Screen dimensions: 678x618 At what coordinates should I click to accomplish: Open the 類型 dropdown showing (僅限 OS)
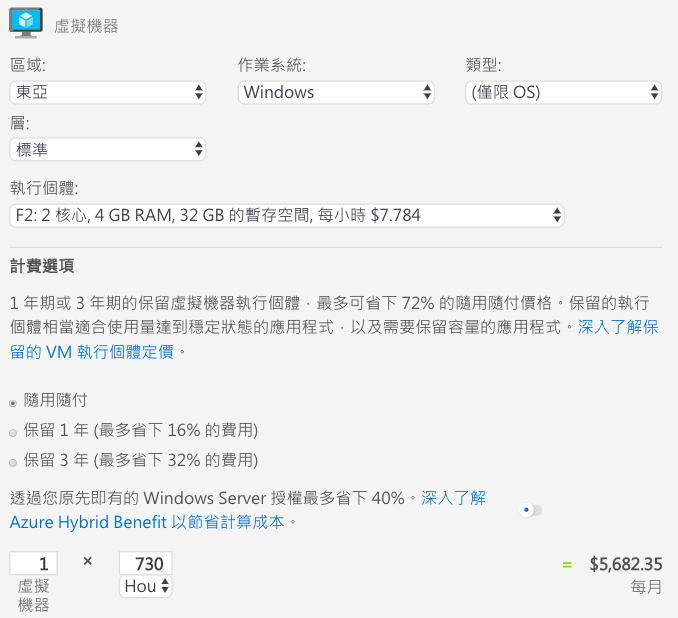tap(563, 92)
